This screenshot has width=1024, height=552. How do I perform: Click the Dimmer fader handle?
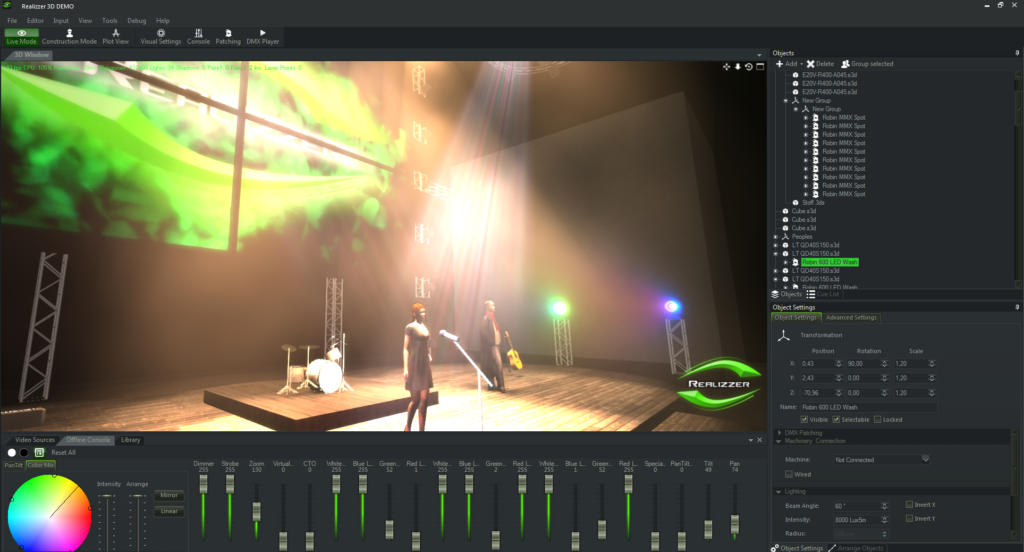click(x=204, y=484)
